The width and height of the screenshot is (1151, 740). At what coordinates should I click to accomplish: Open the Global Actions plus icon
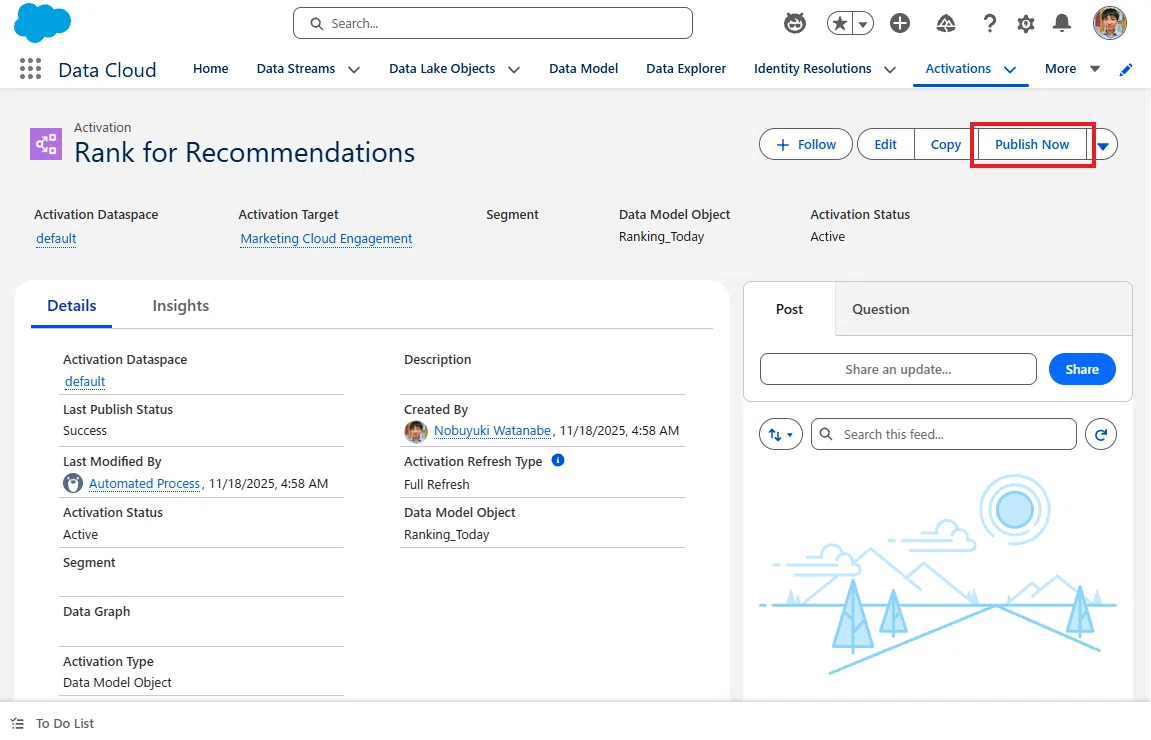[900, 23]
